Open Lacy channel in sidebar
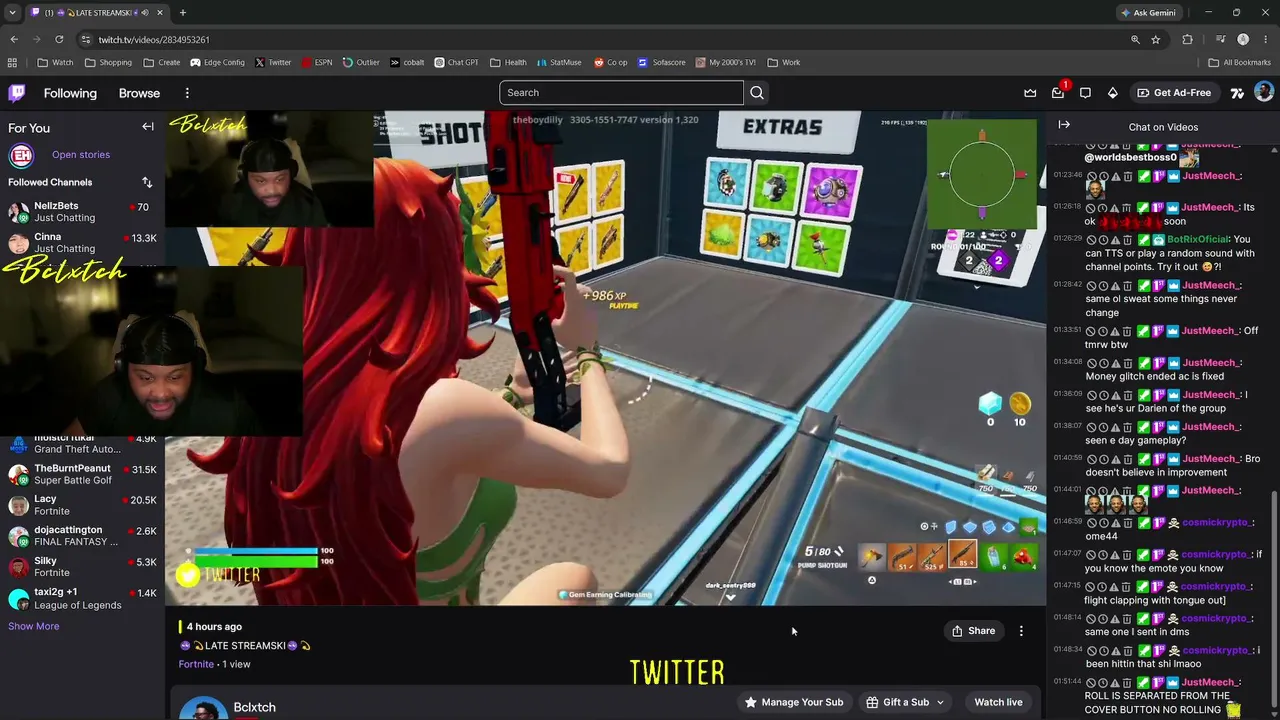The height and width of the screenshot is (720, 1280). point(82,505)
